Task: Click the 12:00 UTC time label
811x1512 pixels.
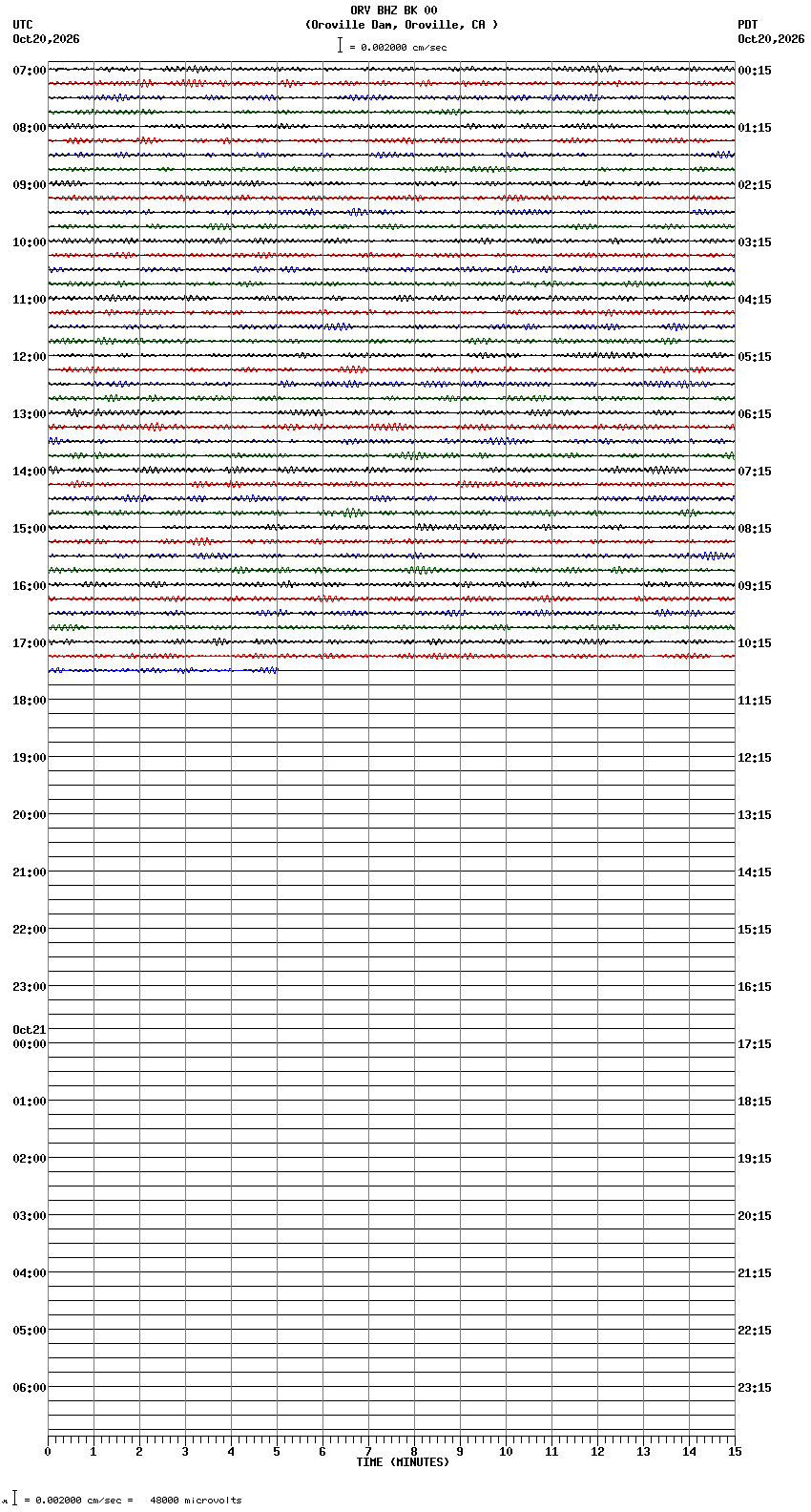Action: tap(30, 357)
